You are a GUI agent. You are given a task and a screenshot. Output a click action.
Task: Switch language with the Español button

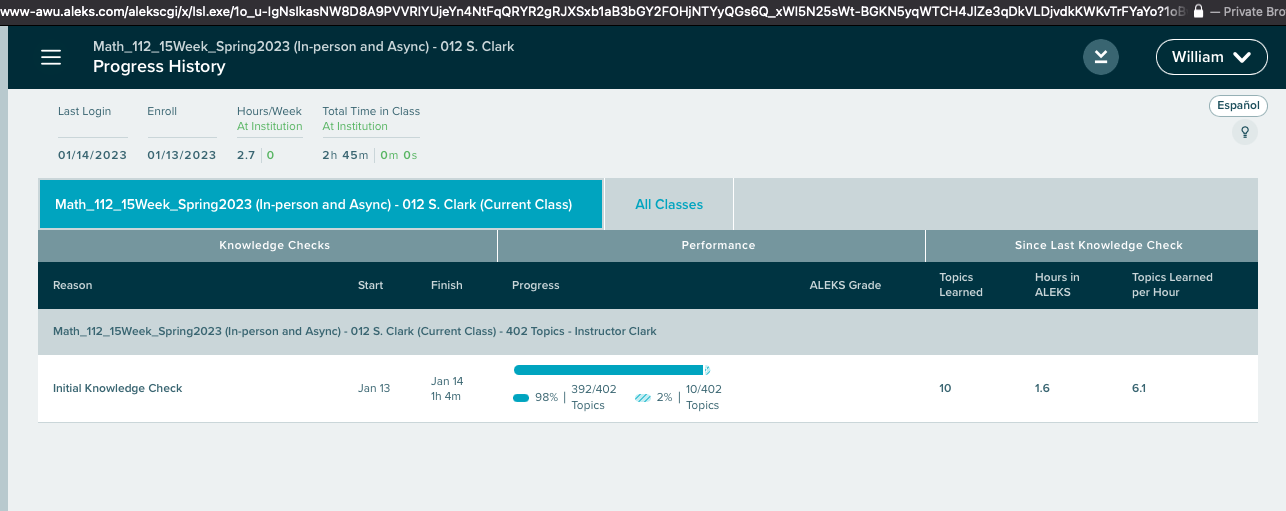(1238, 106)
